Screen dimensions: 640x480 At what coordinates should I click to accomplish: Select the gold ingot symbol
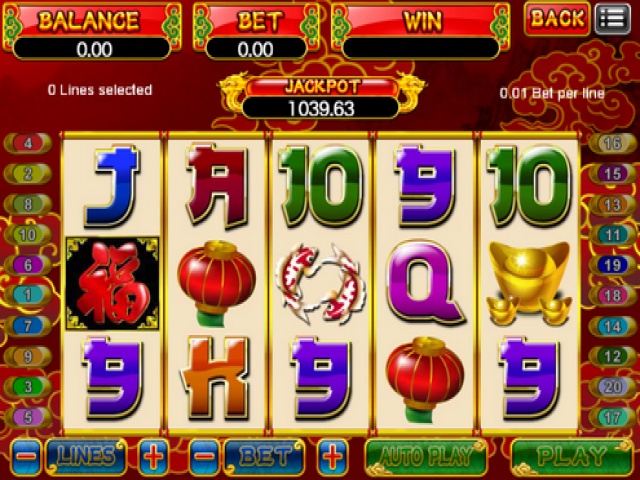click(529, 283)
